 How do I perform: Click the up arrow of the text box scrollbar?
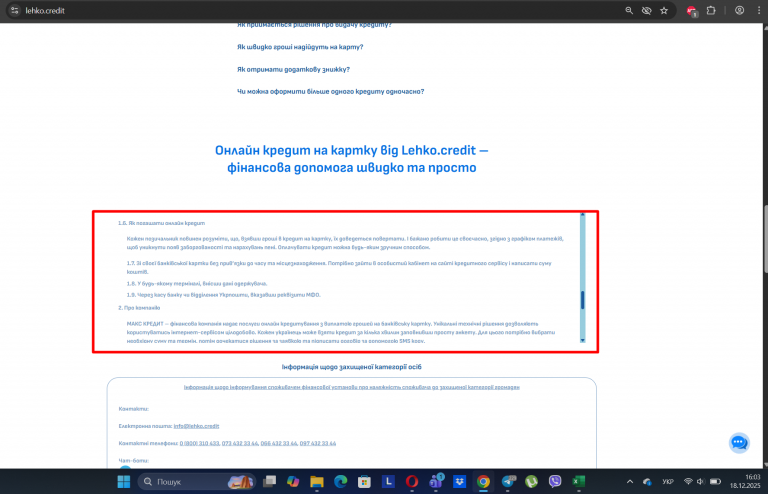pyautogui.click(x=582, y=214)
